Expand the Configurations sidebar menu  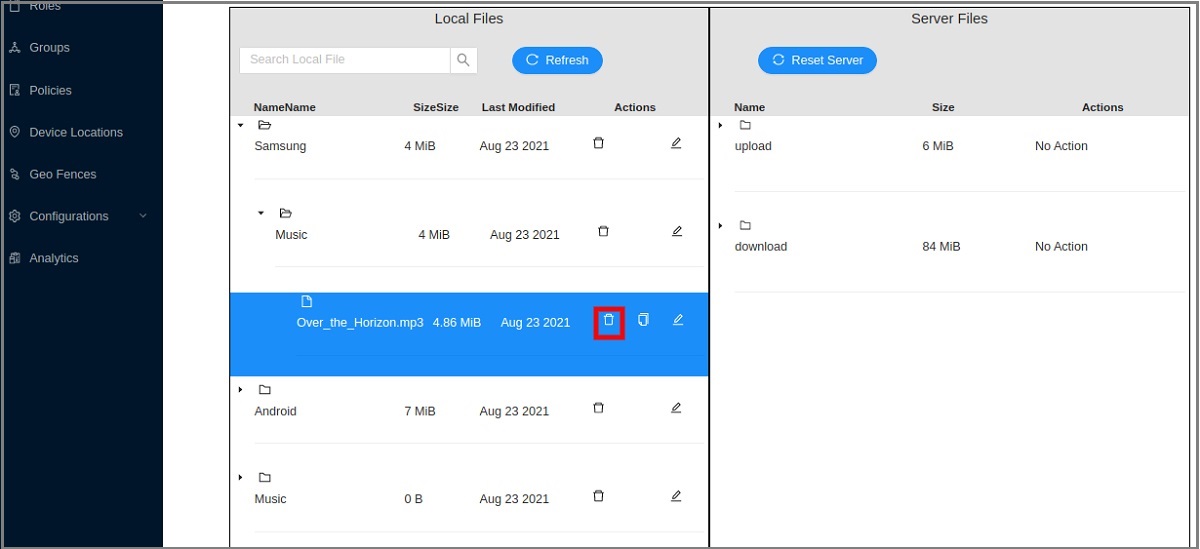pyautogui.click(x=142, y=216)
